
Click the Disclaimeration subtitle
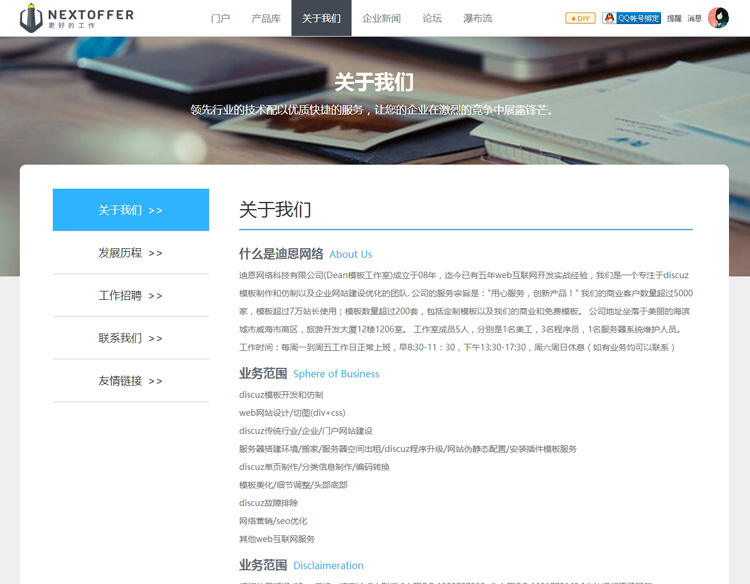click(328, 565)
